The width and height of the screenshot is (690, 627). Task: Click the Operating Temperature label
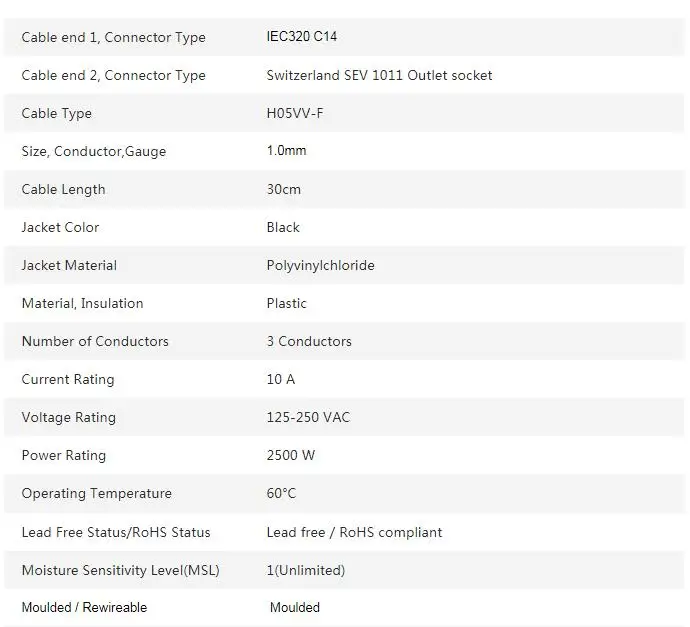click(96, 493)
